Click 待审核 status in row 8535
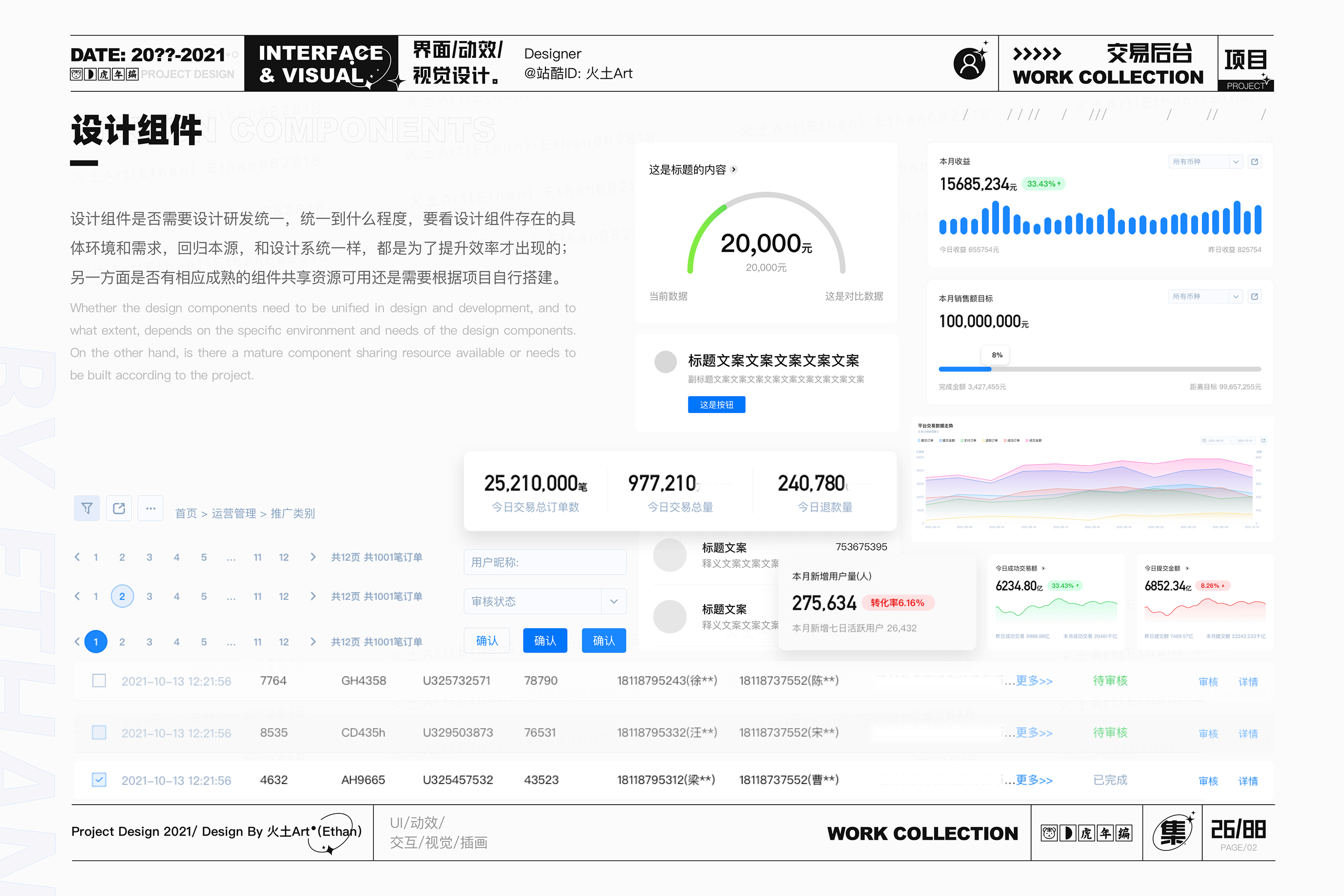The width and height of the screenshot is (1344, 896). coord(1110,733)
